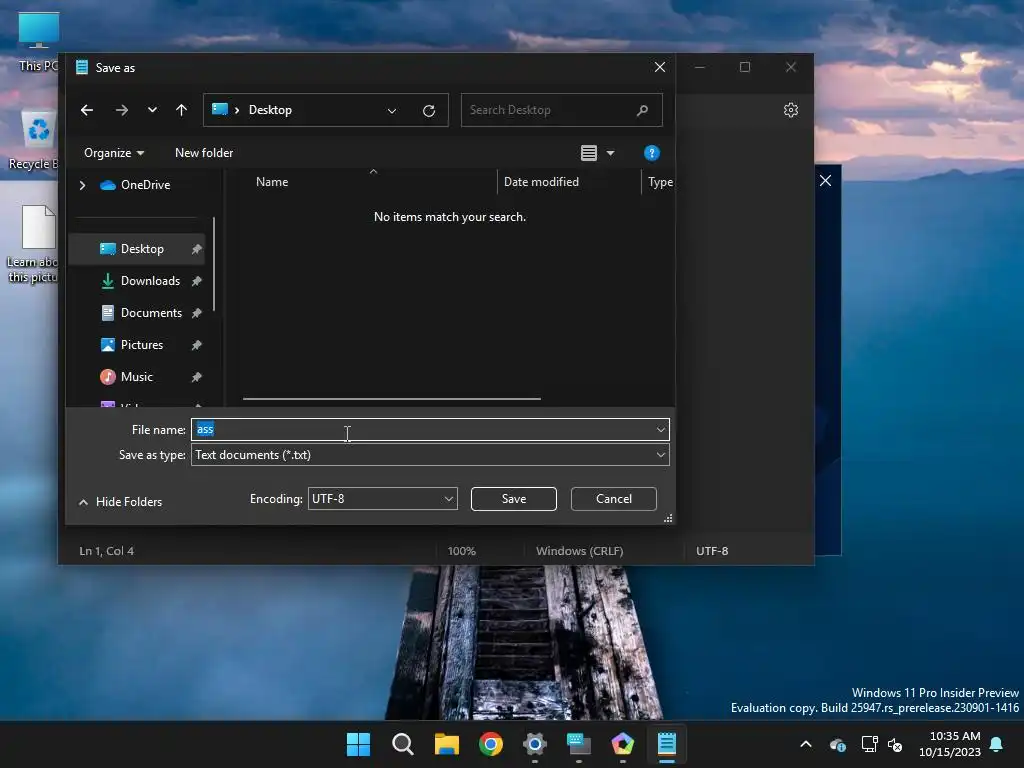Unpin Pictures using its pin icon

coord(197,345)
